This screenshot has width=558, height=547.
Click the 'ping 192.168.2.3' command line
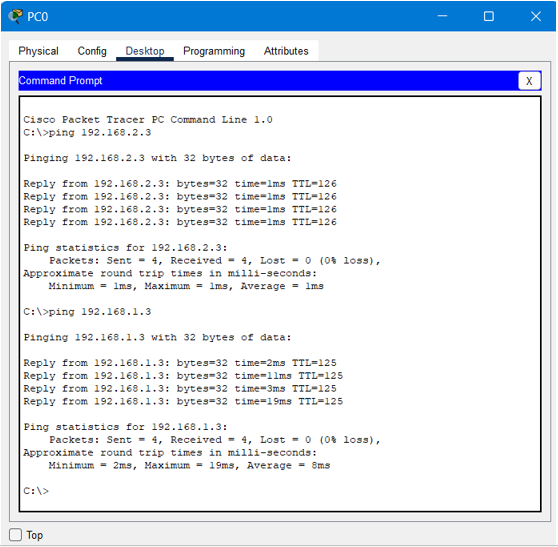87,133
